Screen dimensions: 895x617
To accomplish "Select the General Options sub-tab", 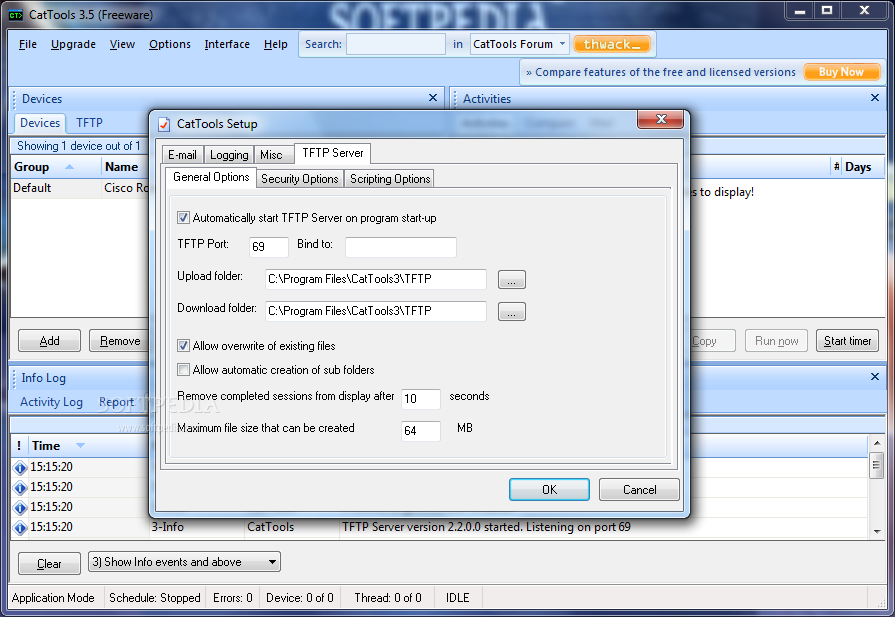I will (x=211, y=177).
